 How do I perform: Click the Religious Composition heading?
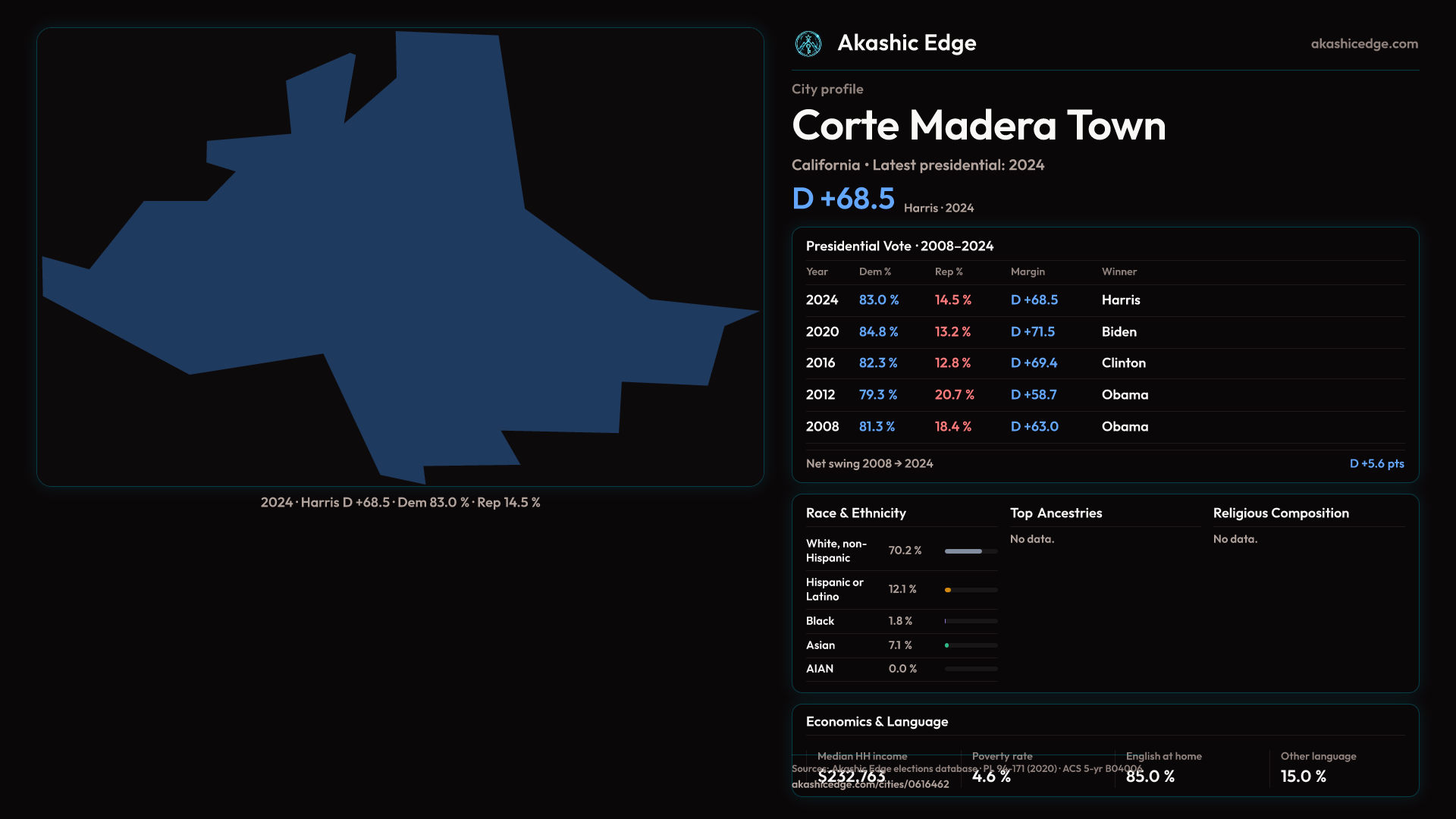1280,513
